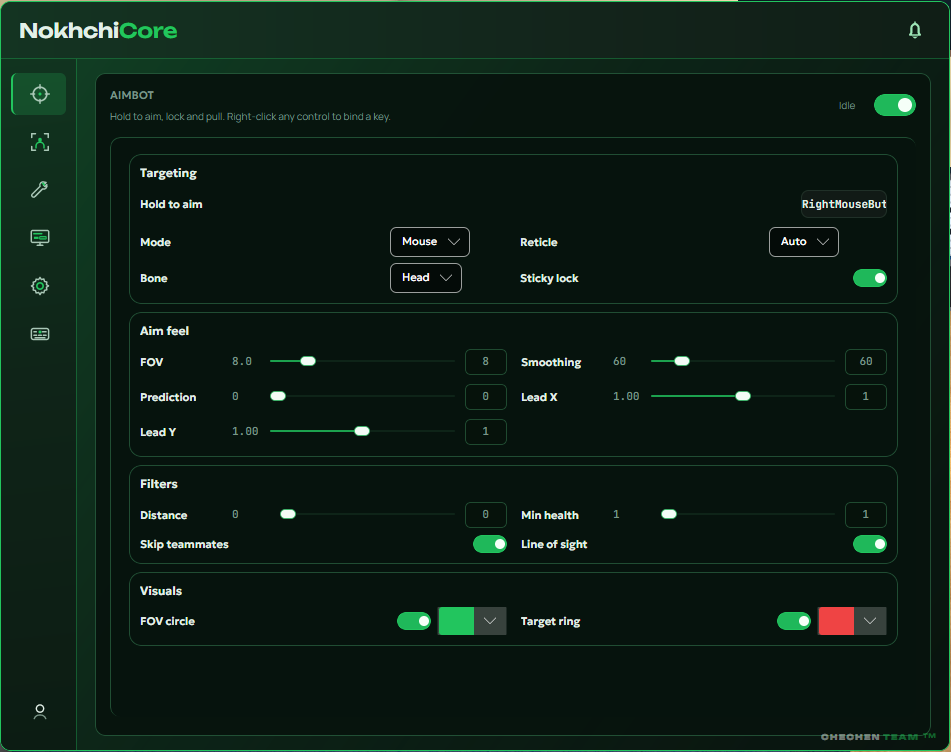Screen dimensions: 951x752
Task: Click the Prediction slider handle
Action: point(278,396)
